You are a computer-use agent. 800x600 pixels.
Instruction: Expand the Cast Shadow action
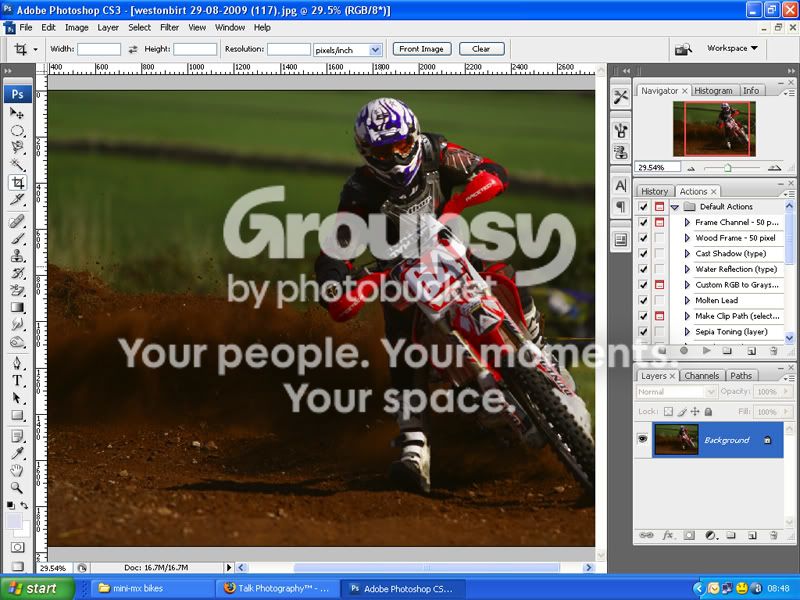pos(687,254)
